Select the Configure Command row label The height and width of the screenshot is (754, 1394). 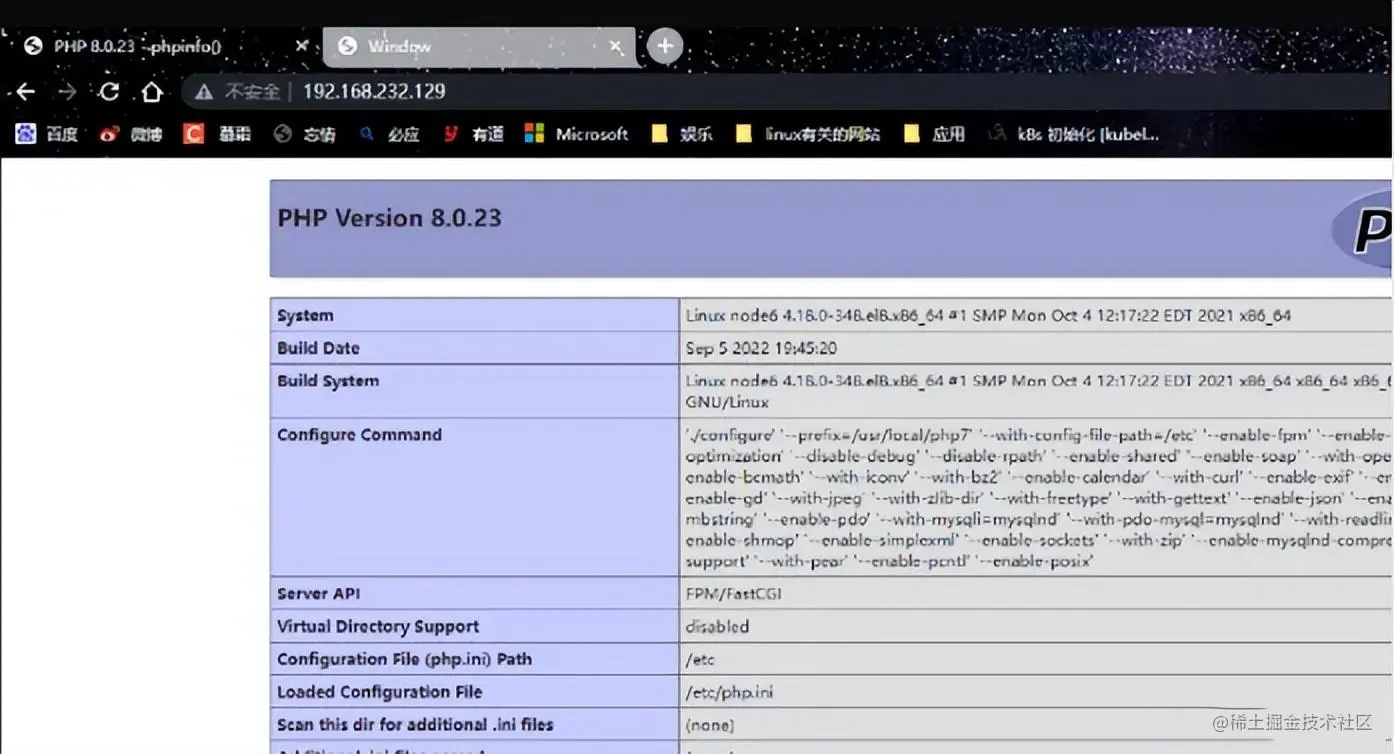tap(359, 435)
